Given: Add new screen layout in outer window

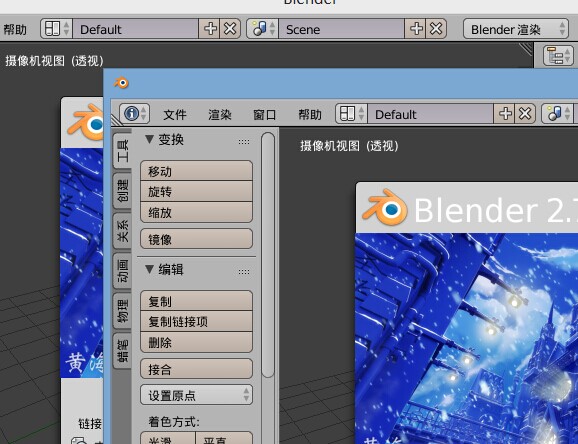Looking at the screenshot, I should [210, 29].
